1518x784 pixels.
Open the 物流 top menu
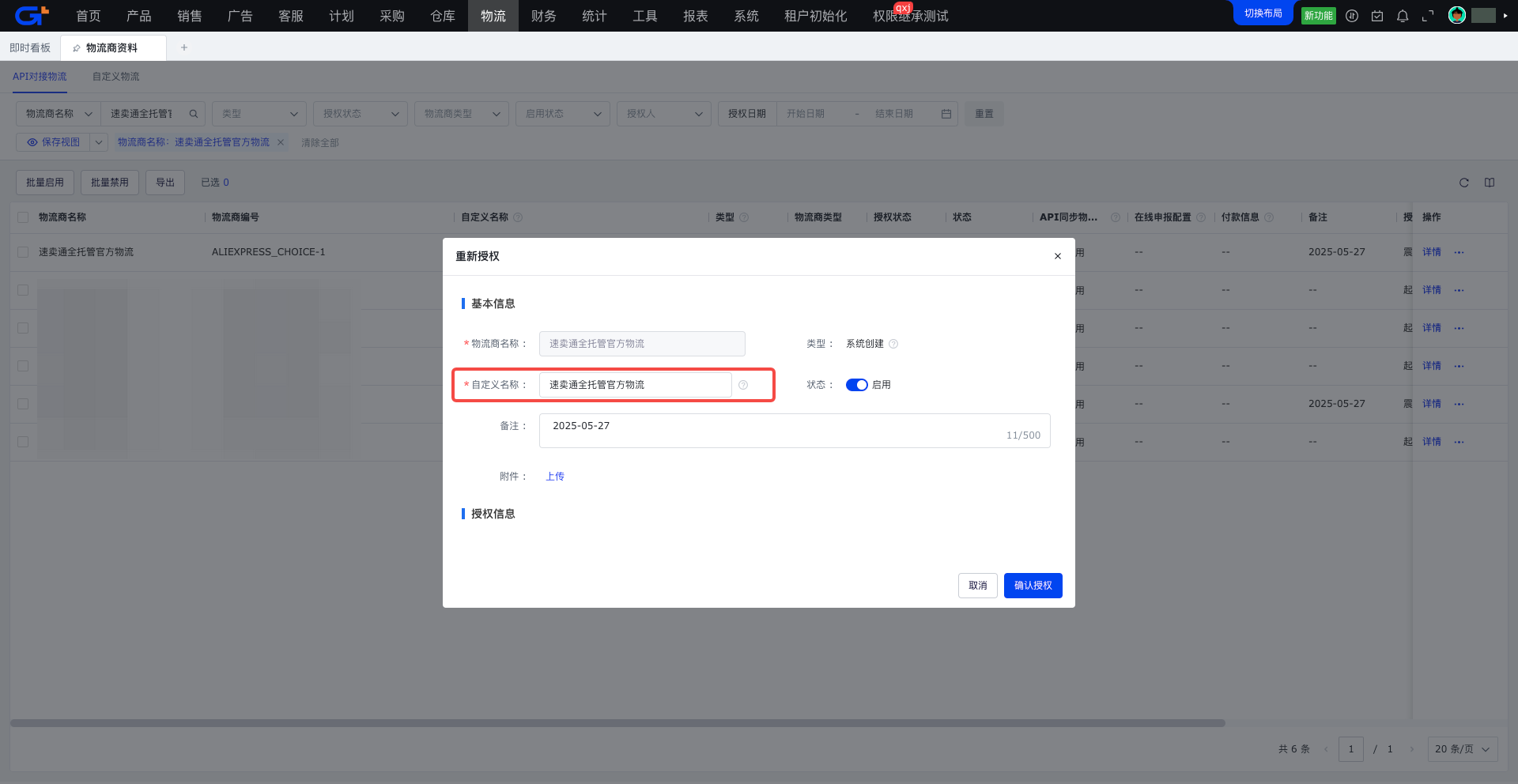point(493,16)
